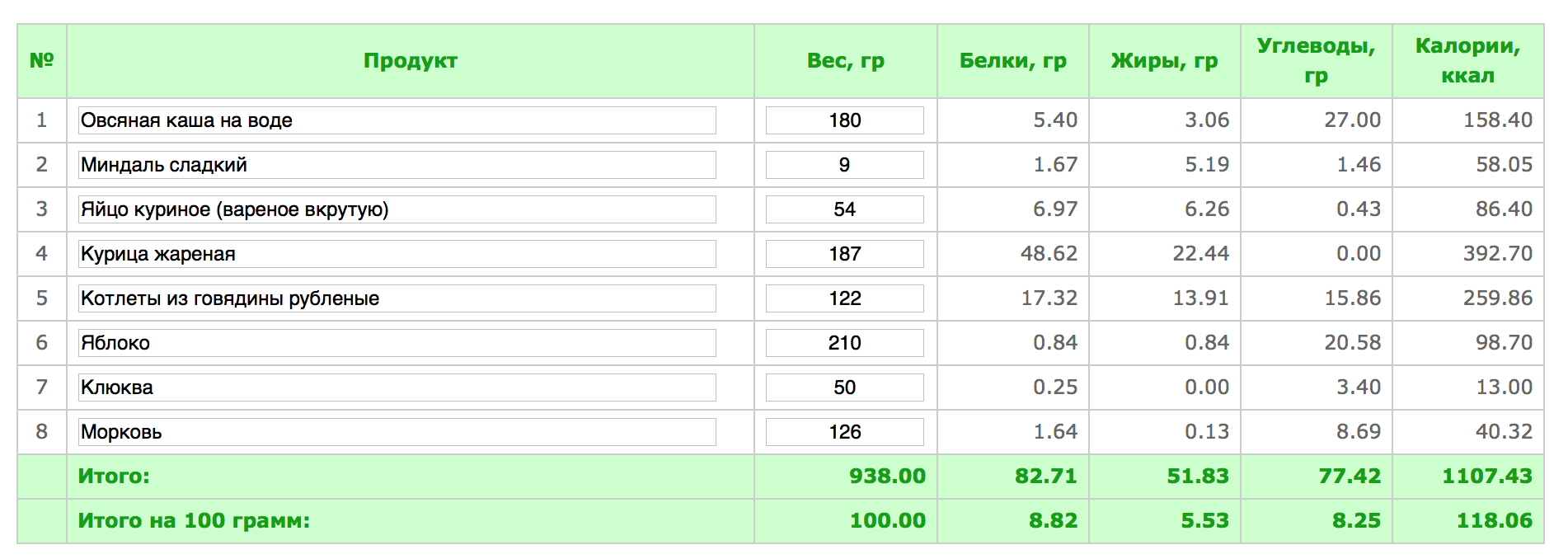Click the product field 'Овсяная каша на воде'
1568x559 pixels.
tap(397, 120)
